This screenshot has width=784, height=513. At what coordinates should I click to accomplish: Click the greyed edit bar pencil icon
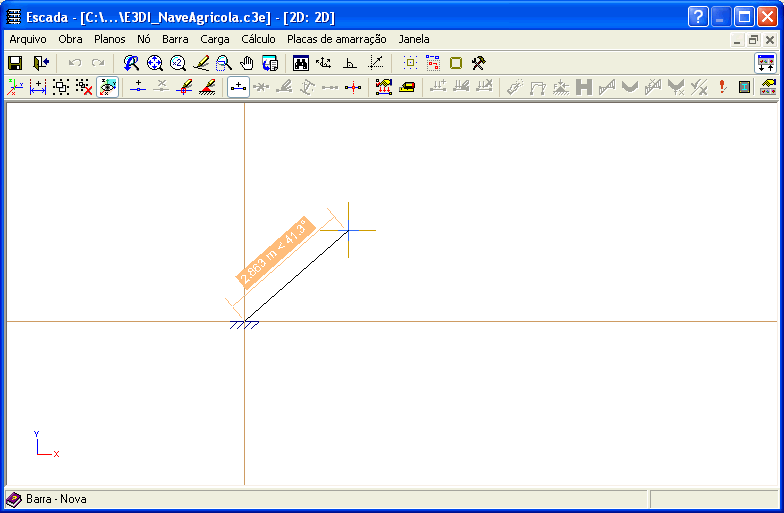pos(284,87)
